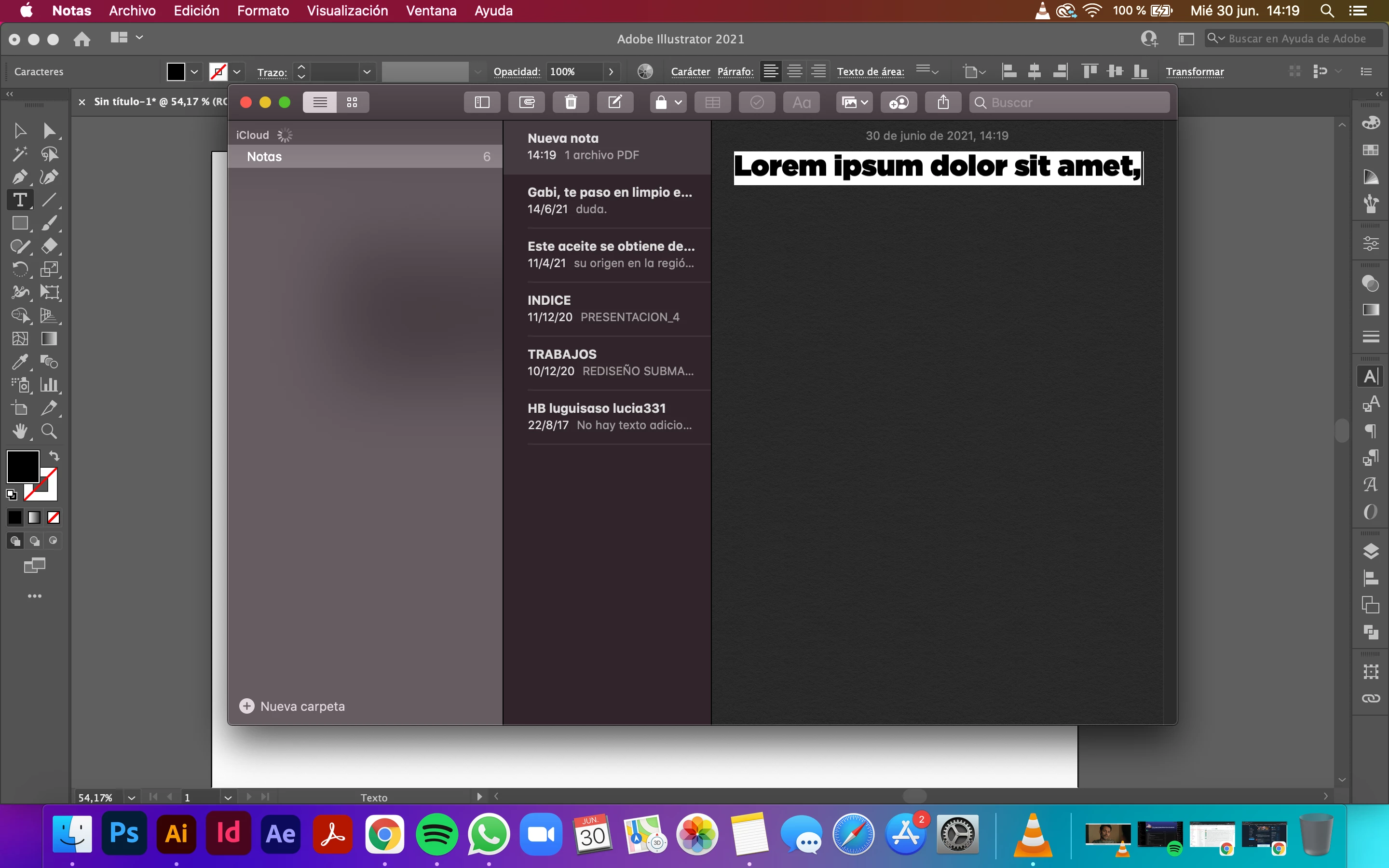Select the Eyedropper tool

click(20, 362)
